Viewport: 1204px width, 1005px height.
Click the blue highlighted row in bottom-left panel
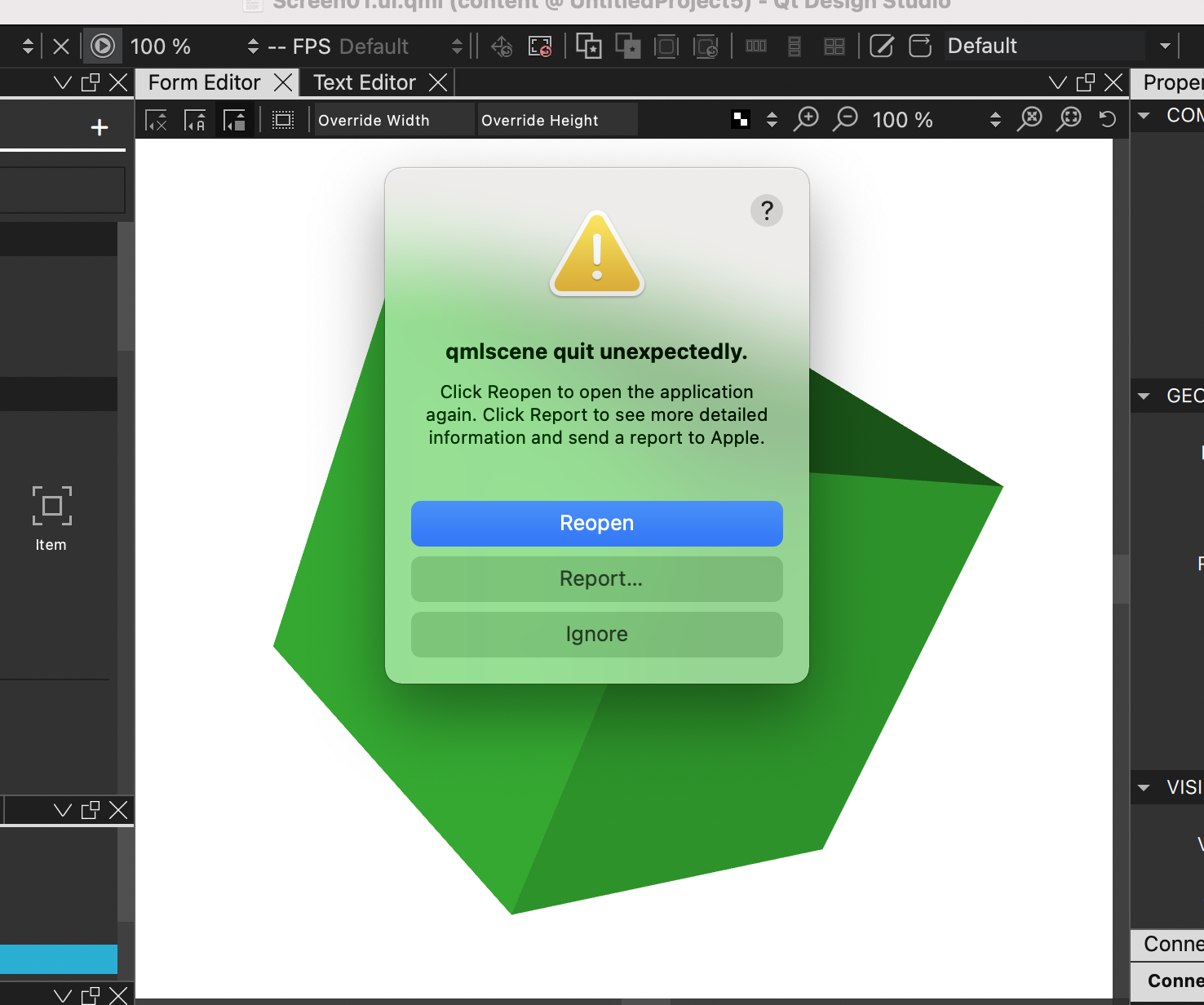coord(59,959)
